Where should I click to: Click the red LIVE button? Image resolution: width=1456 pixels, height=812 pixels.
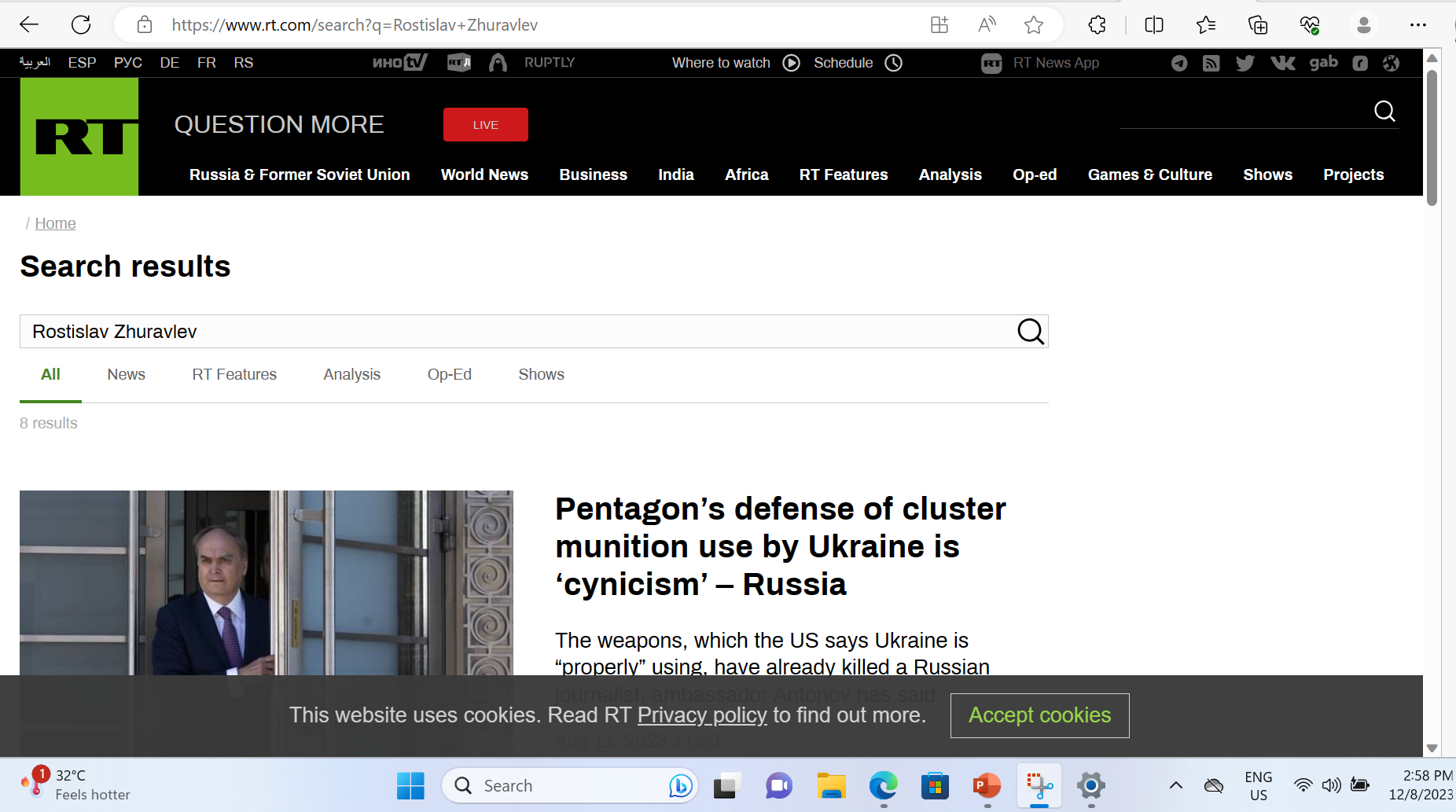tap(486, 125)
